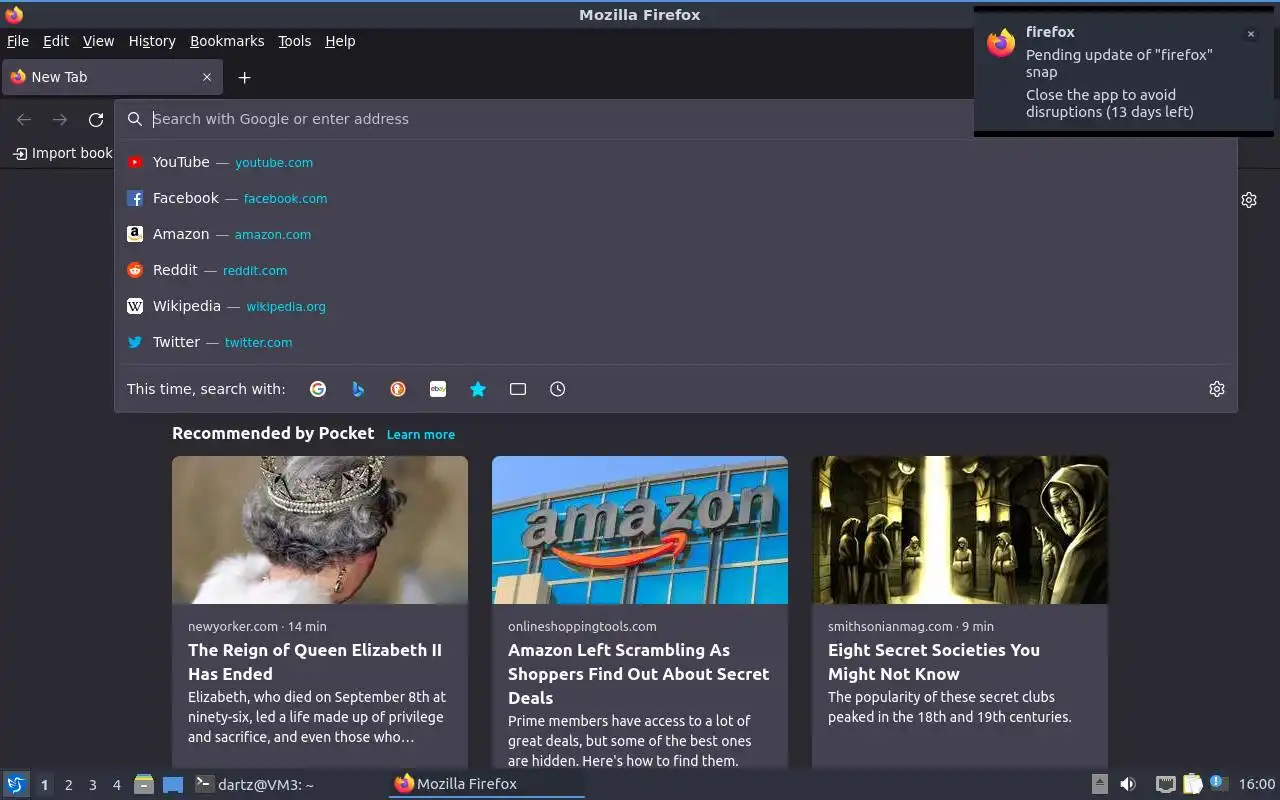Click the 16:00 taskbar clock
The image size is (1280, 800).
pyautogui.click(x=1257, y=784)
